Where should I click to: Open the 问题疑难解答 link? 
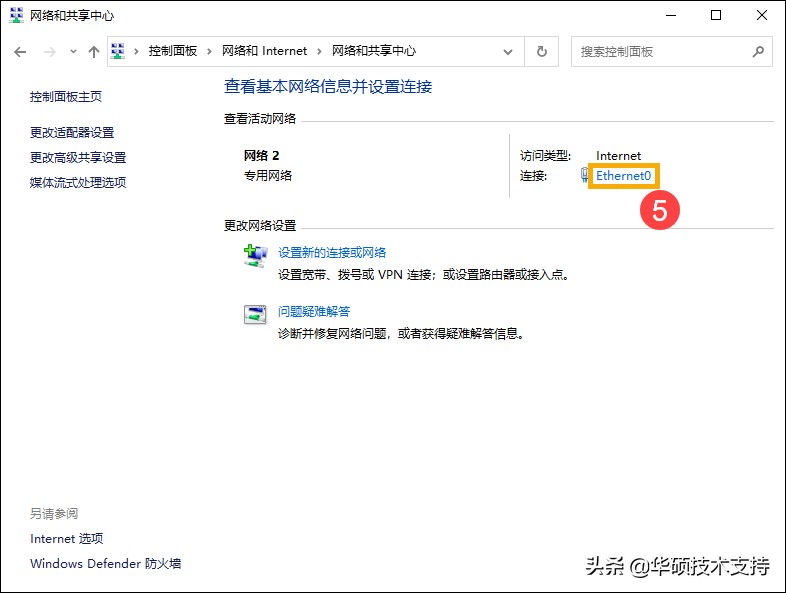click(314, 312)
